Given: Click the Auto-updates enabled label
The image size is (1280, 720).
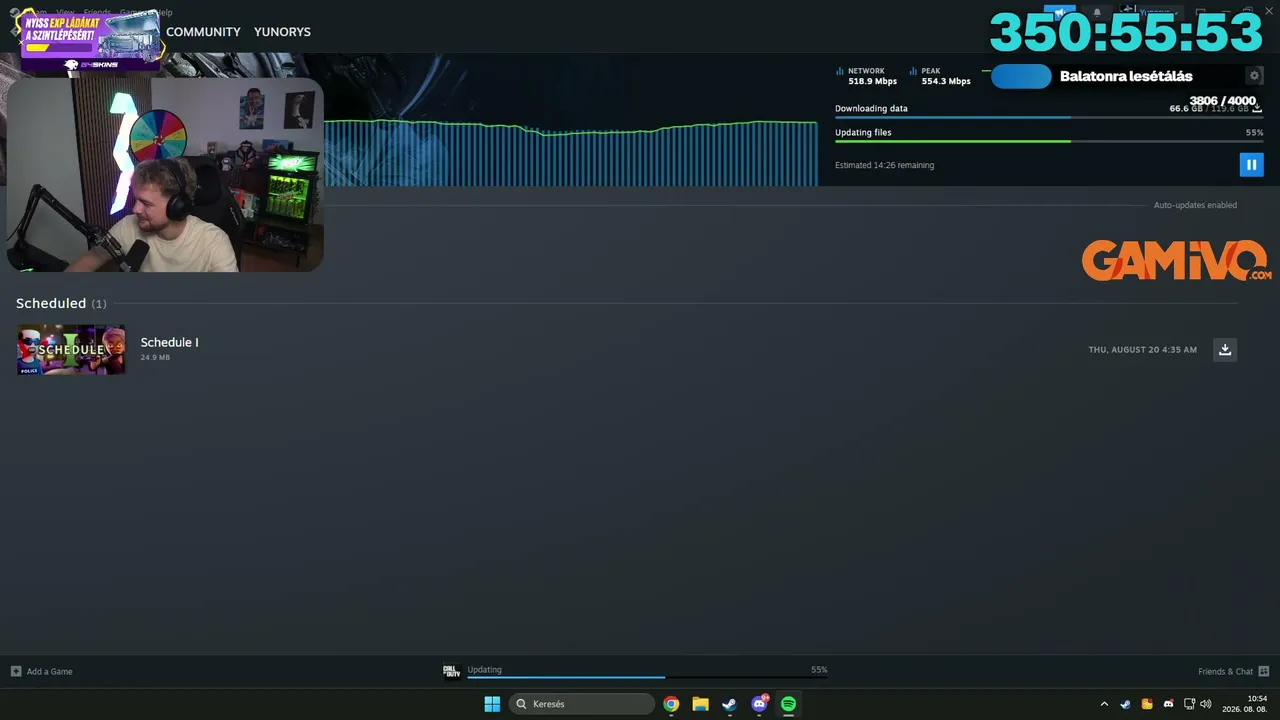Looking at the screenshot, I should (x=1195, y=205).
